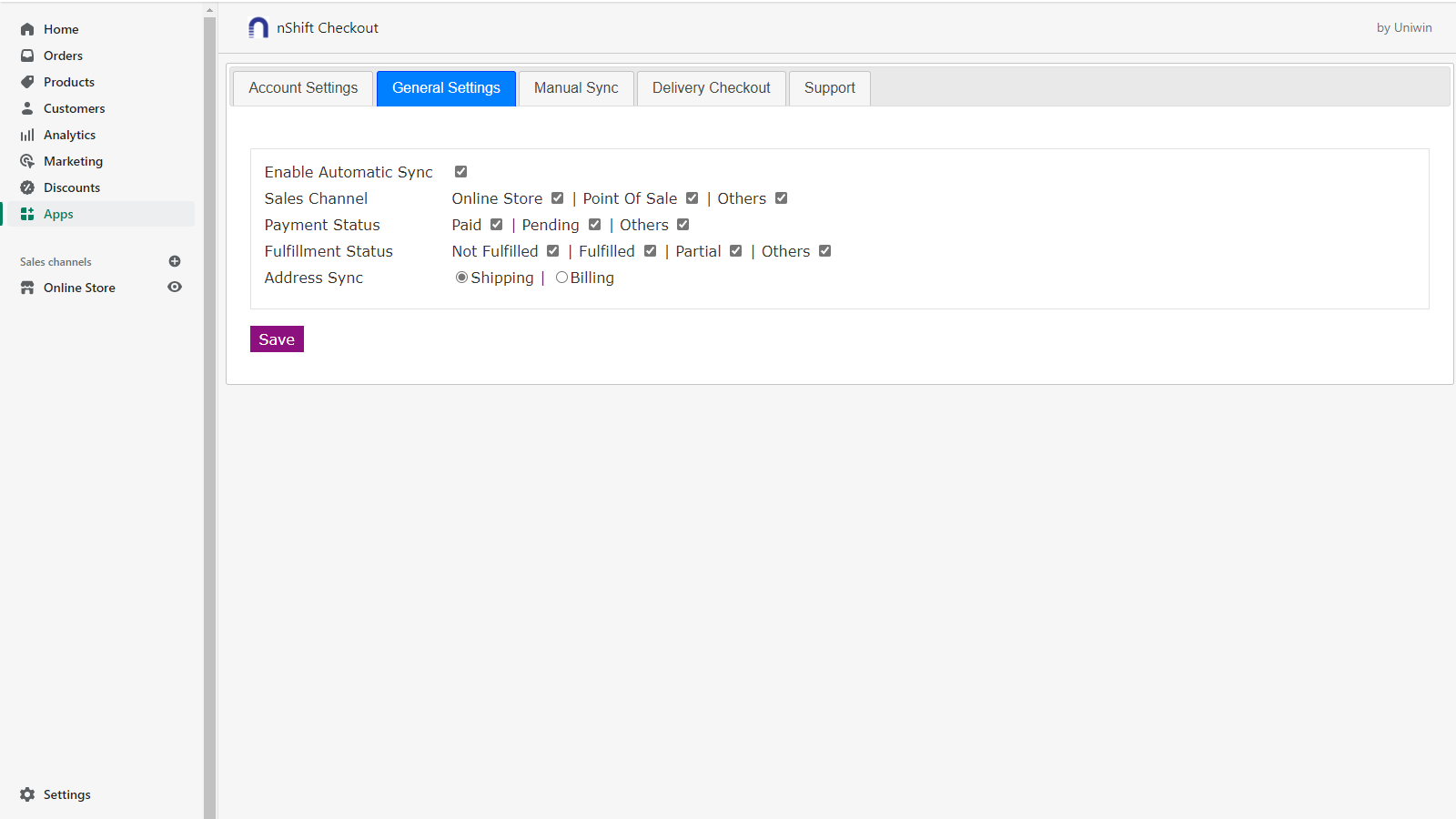Uncheck Enable Automatic Sync
The height and width of the screenshot is (819, 1456).
coord(460,171)
